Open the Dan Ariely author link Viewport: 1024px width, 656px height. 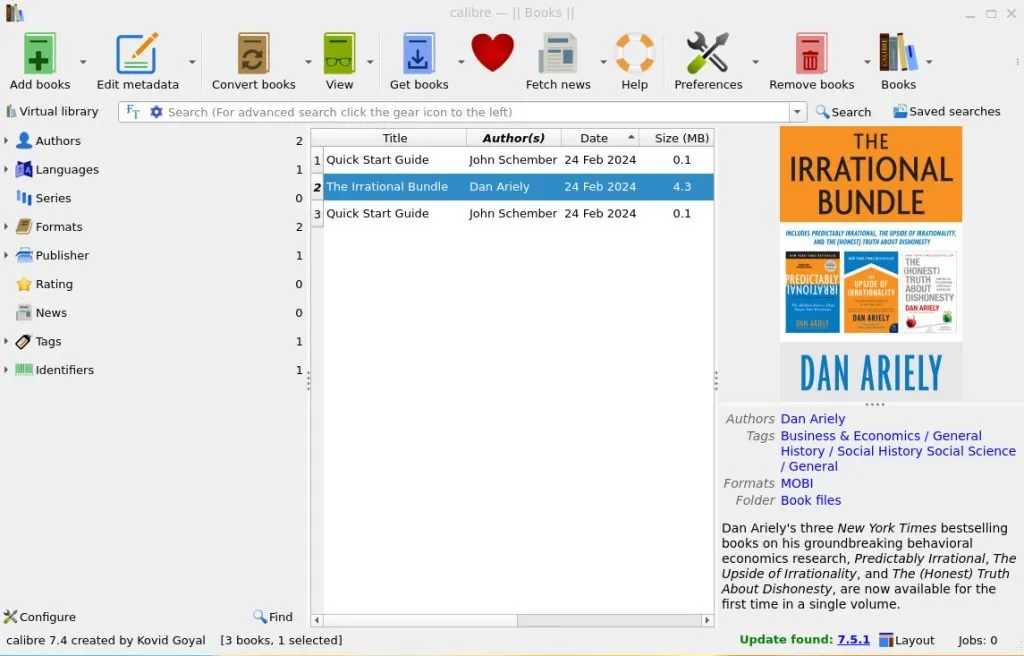click(x=812, y=419)
